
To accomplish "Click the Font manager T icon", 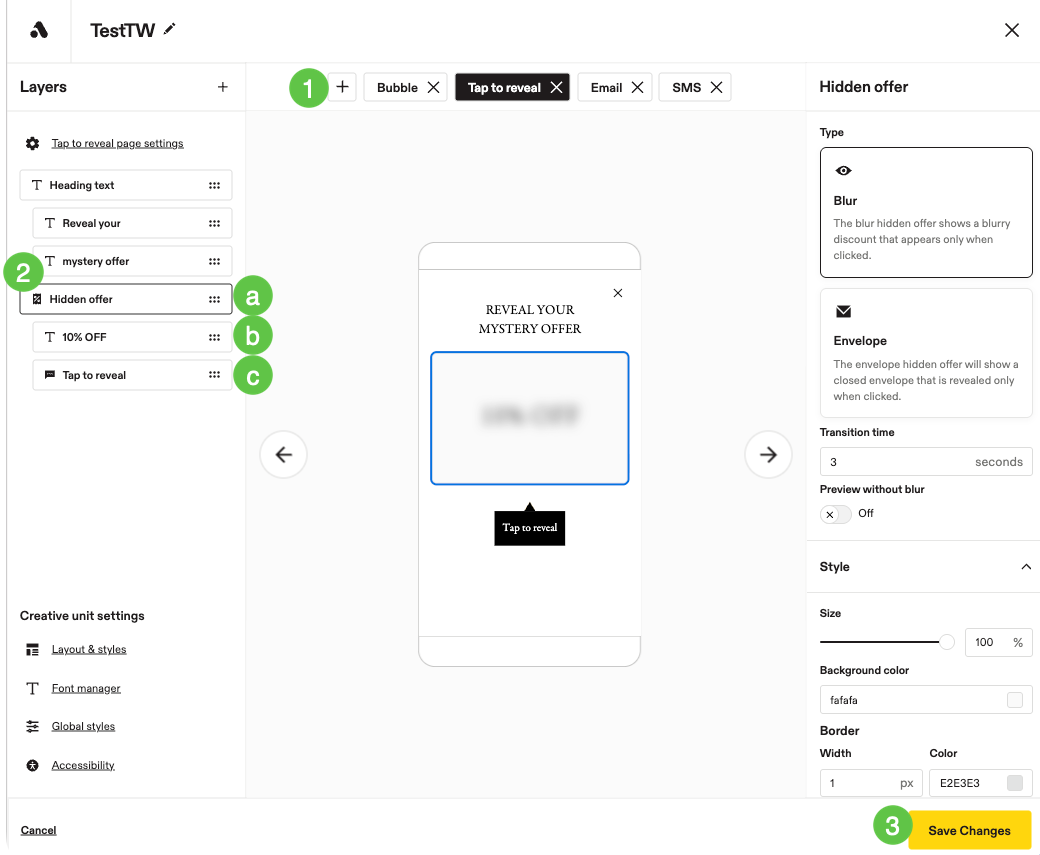I will 32,689.
